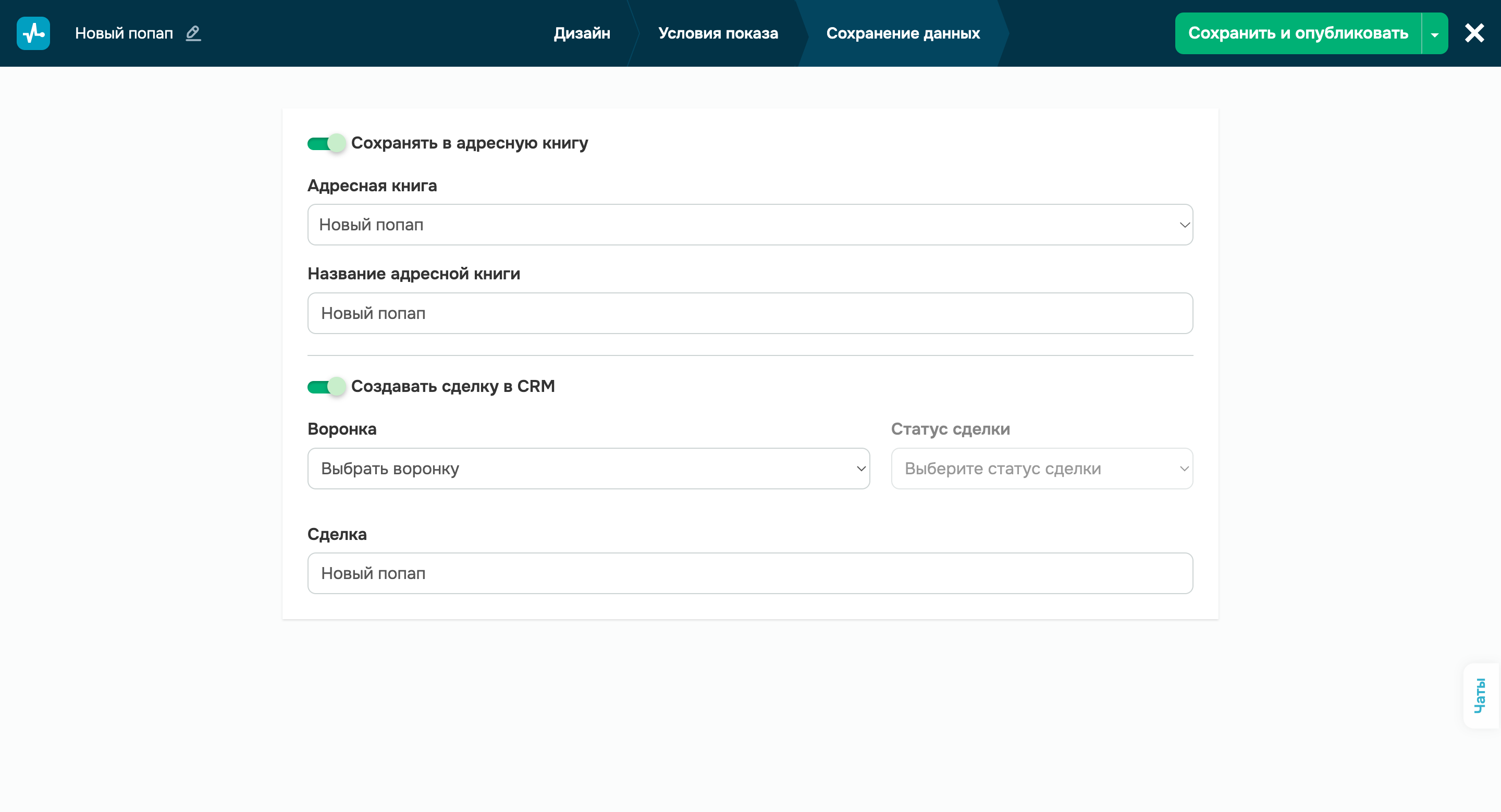Image resolution: width=1501 pixels, height=812 pixels.
Task: Select the Сохранение данных tab
Action: click(903, 33)
